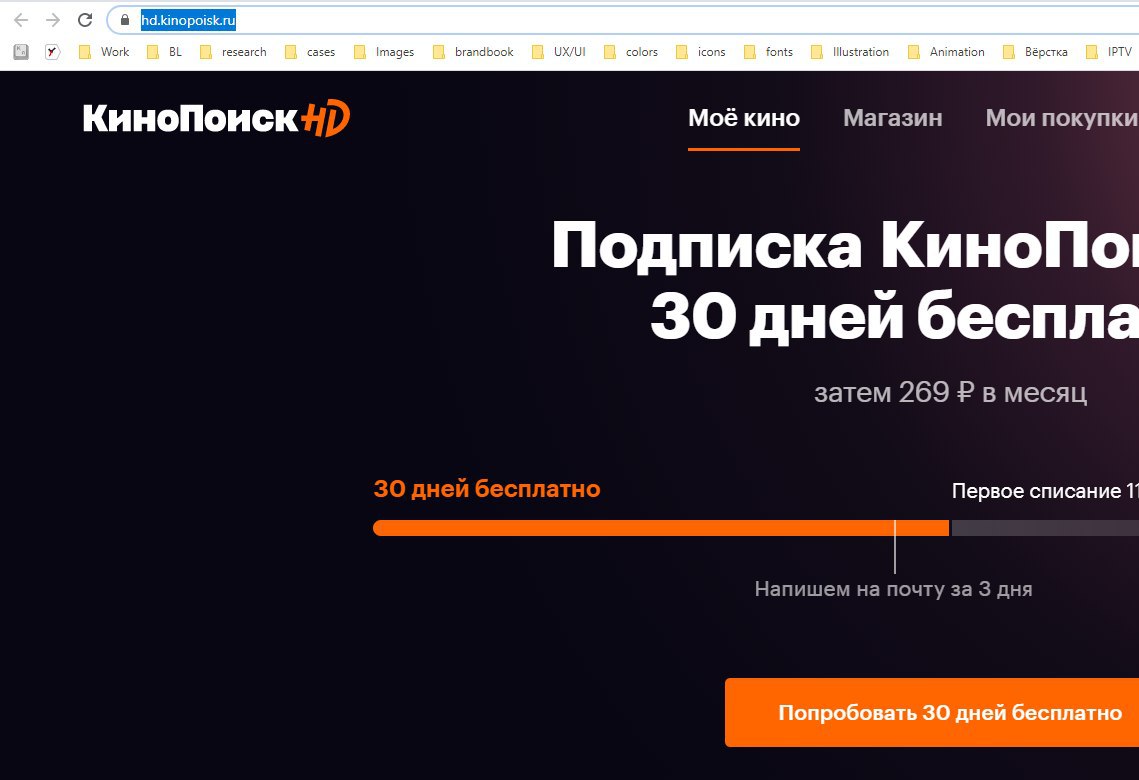The height and width of the screenshot is (780, 1139).
Task: Open the cases bookmarks folder
Action: [310, 52]
